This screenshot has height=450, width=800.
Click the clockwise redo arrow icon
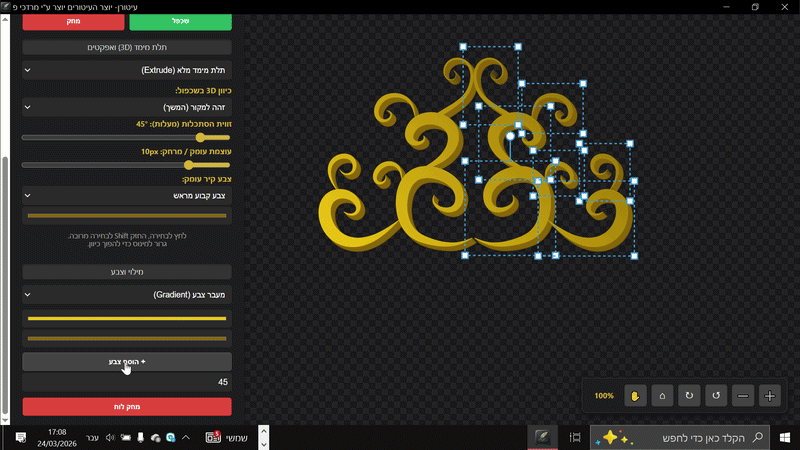tap(689, 396)
